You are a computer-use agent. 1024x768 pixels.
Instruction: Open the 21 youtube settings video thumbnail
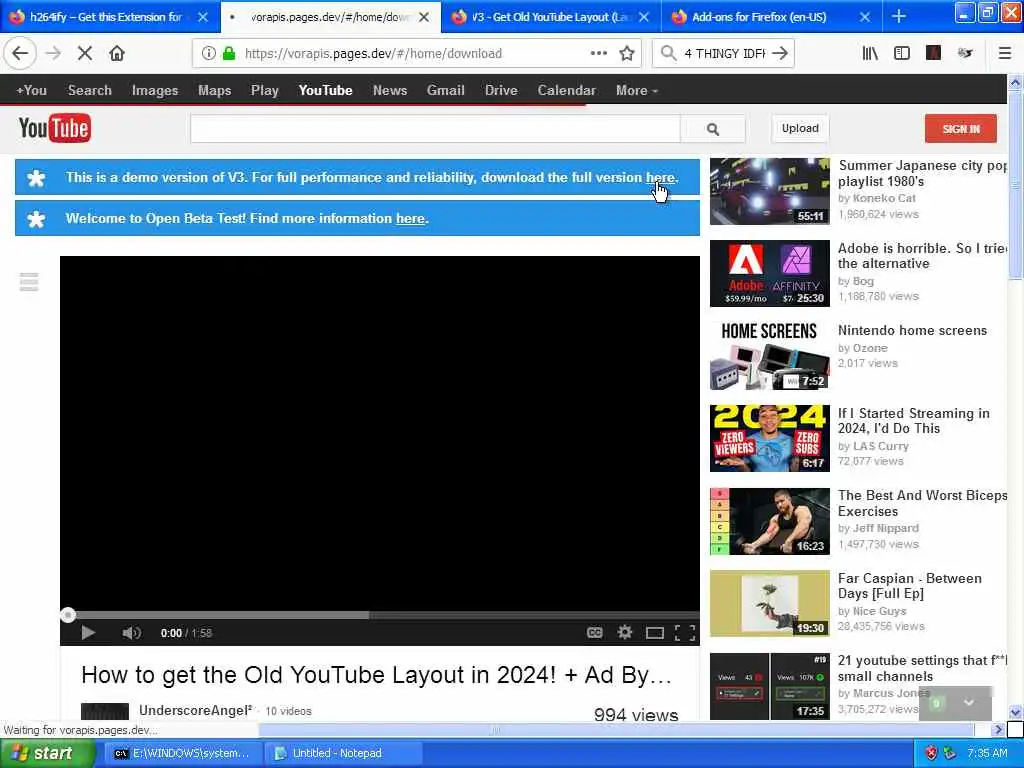point(769,686)
